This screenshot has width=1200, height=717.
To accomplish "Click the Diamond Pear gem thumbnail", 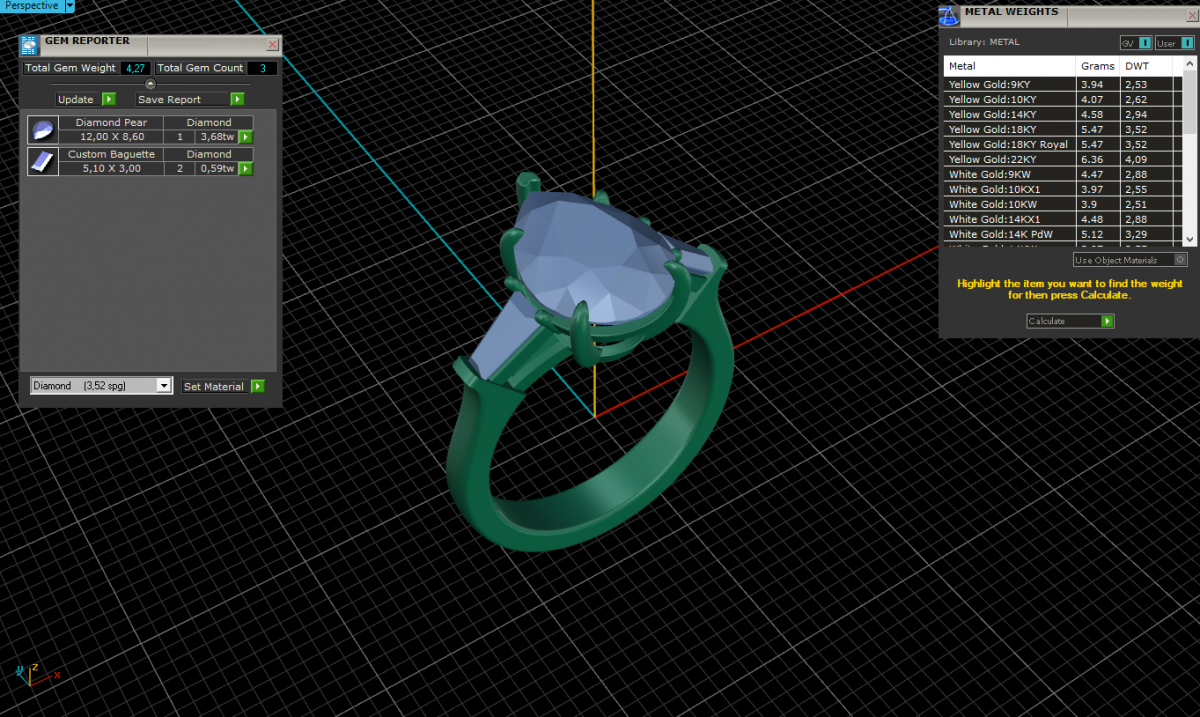I will click(x=42, y=130).
